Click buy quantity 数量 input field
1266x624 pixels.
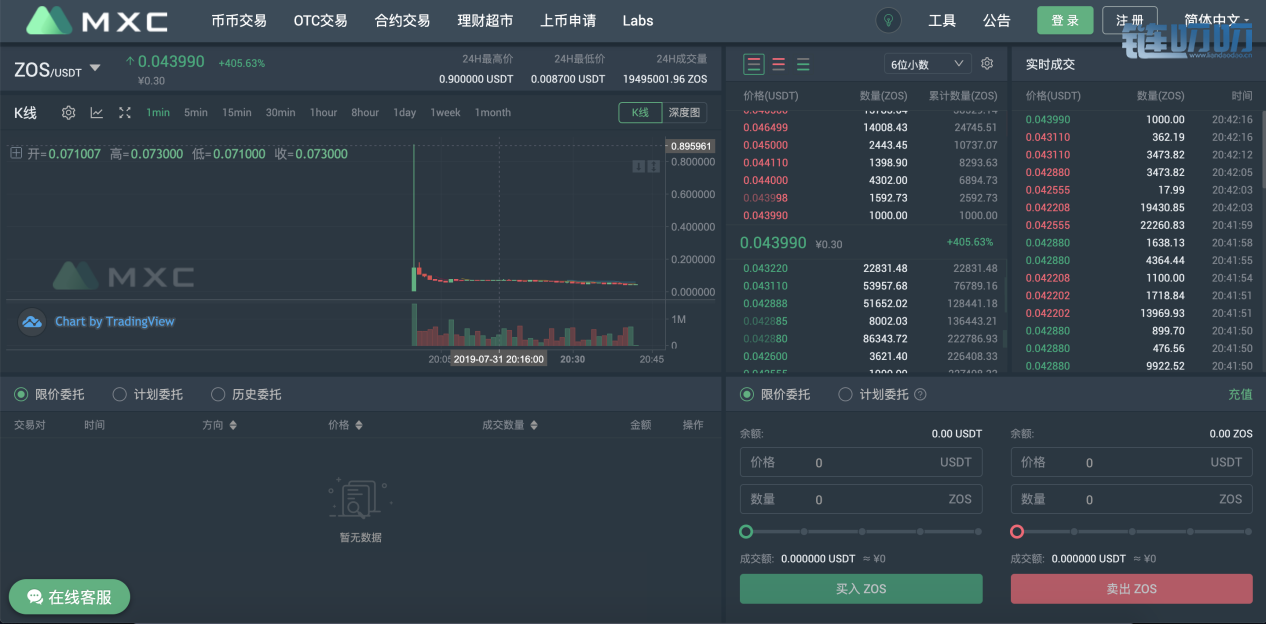pos(861,499)
